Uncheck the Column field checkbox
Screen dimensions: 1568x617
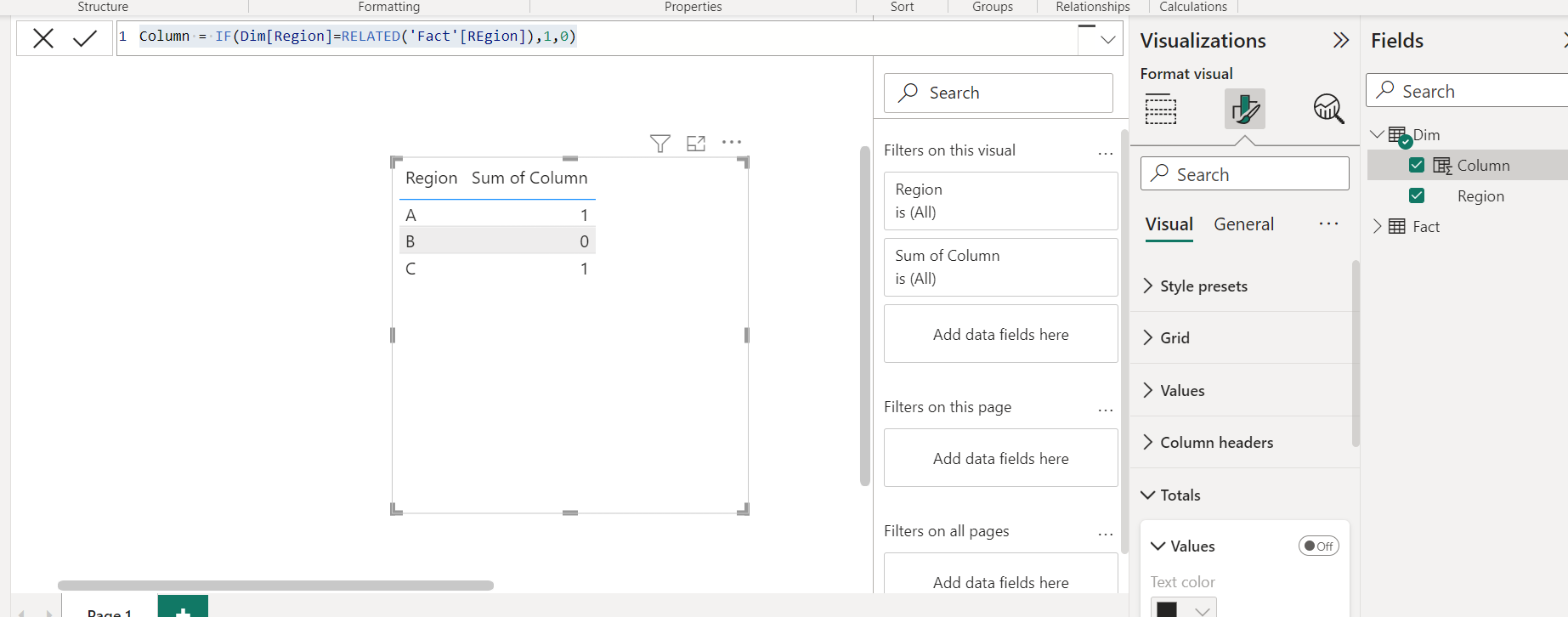tap(1417, 165)
